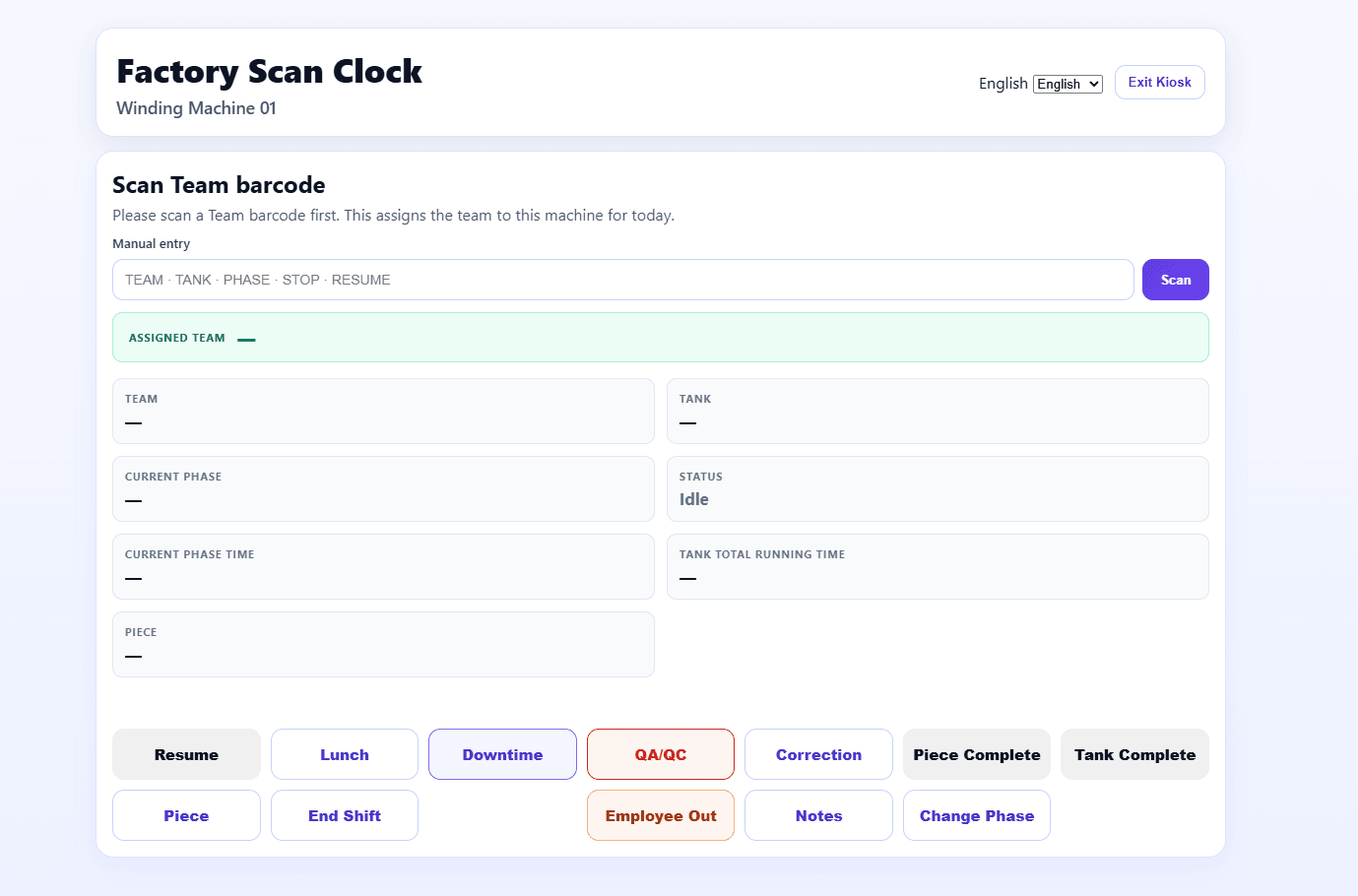Viewport: 1358px width, 896px height.
Task: Click the Manual entry label
Action: tap(152, 244)
